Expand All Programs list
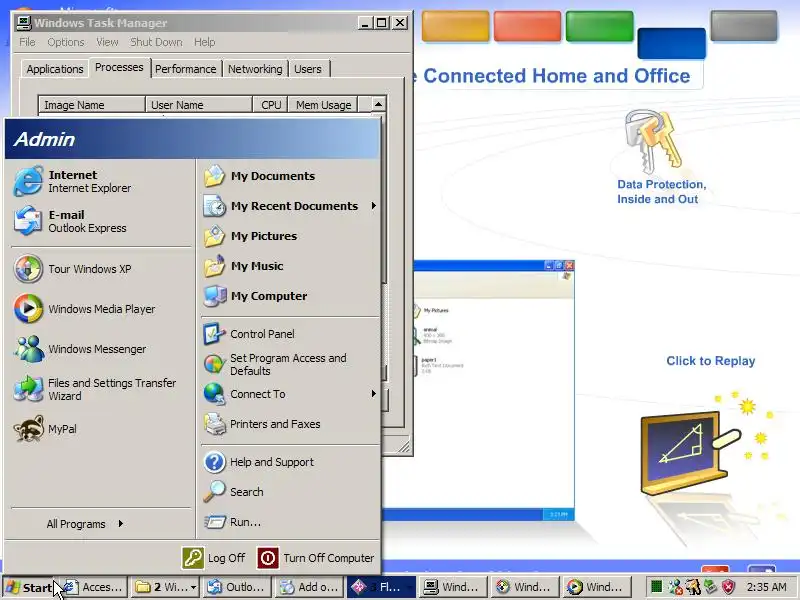This screenshot has height=600, width=800. point(85,524)
